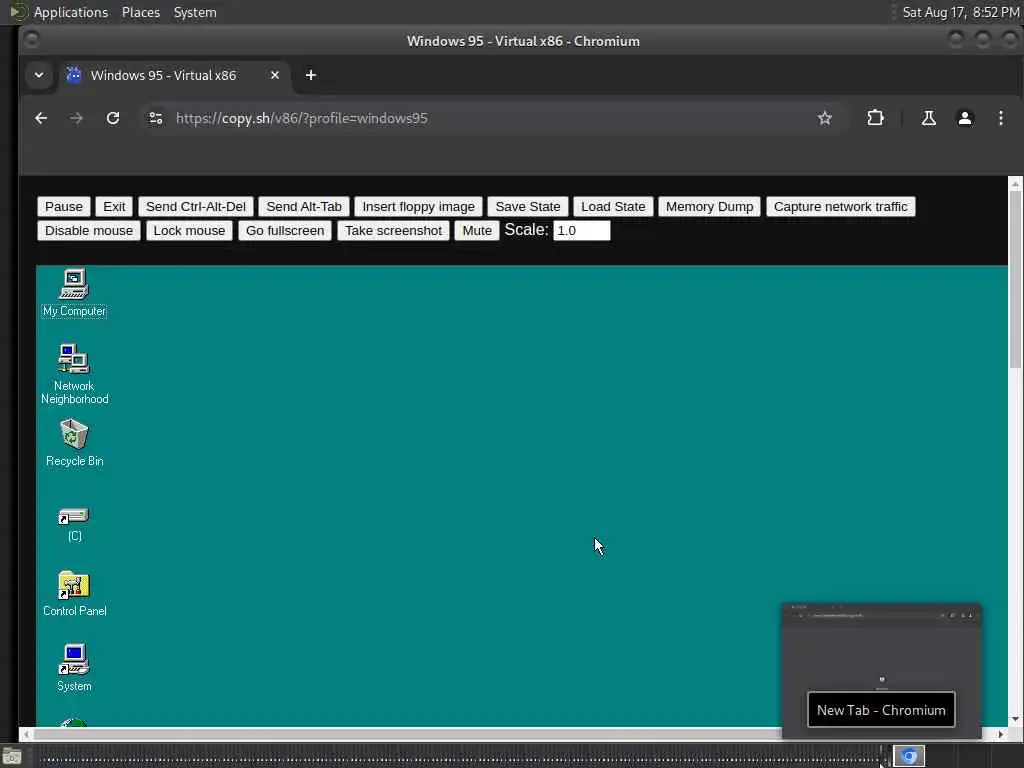Open the Chromium three-dot menu

click(x=1000, y=118)
